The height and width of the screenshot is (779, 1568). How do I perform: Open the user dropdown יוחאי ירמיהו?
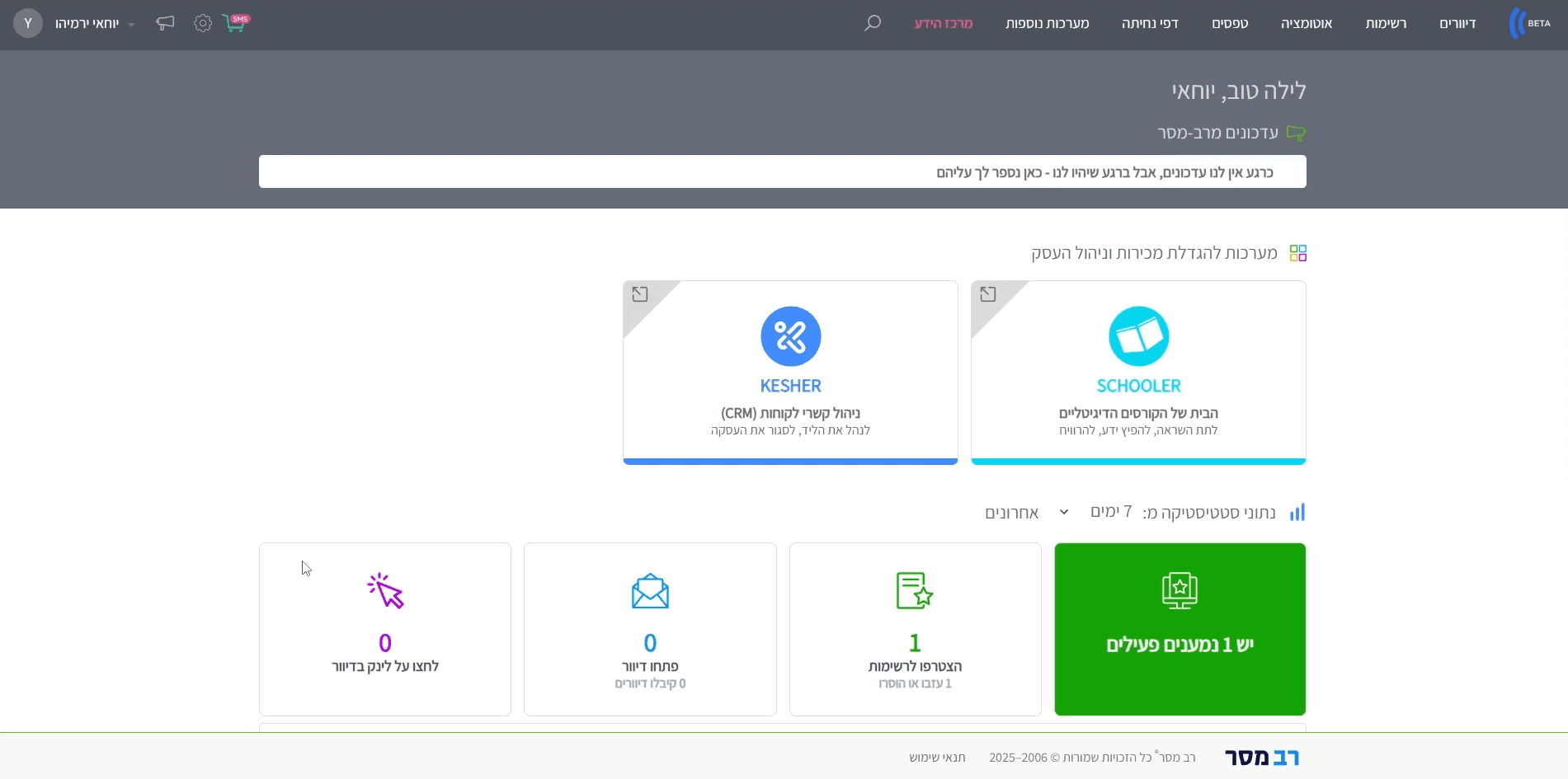pyautogui.click(x=95, y=24)
